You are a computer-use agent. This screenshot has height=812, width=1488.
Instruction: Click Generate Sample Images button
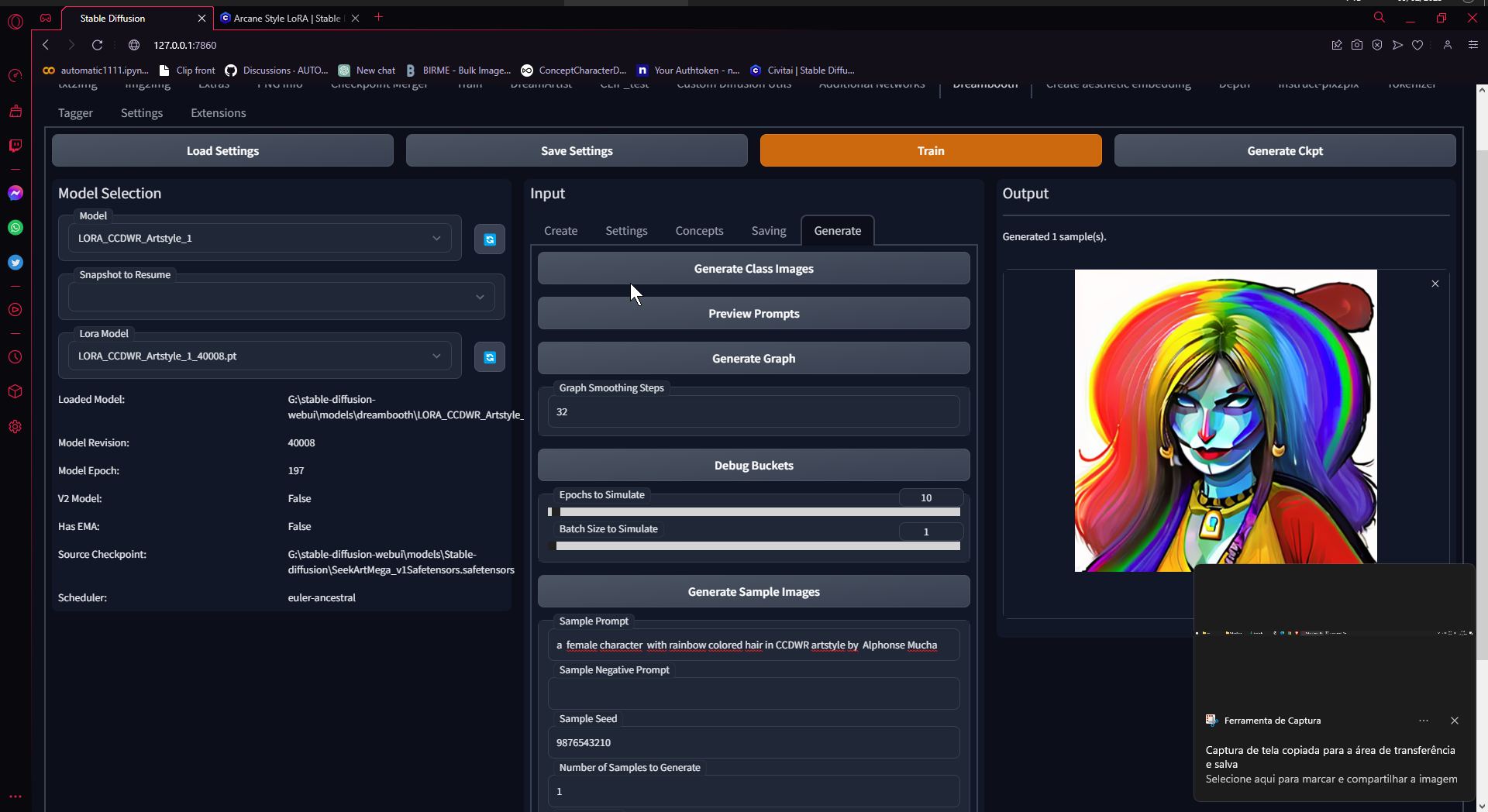point(753,592)
